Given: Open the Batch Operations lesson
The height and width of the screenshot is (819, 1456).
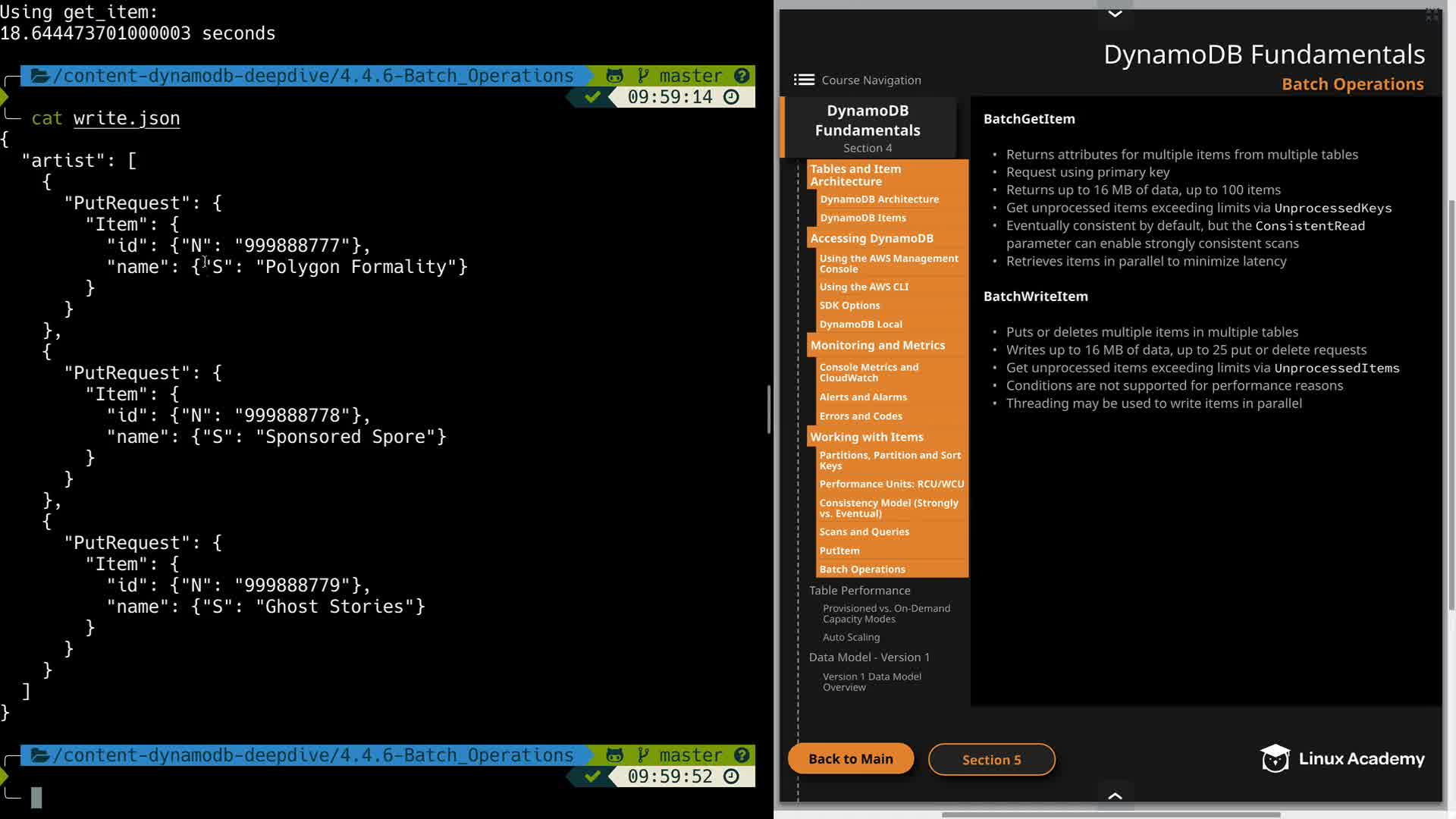Looking at the screenshot, I should coord(862,569).
